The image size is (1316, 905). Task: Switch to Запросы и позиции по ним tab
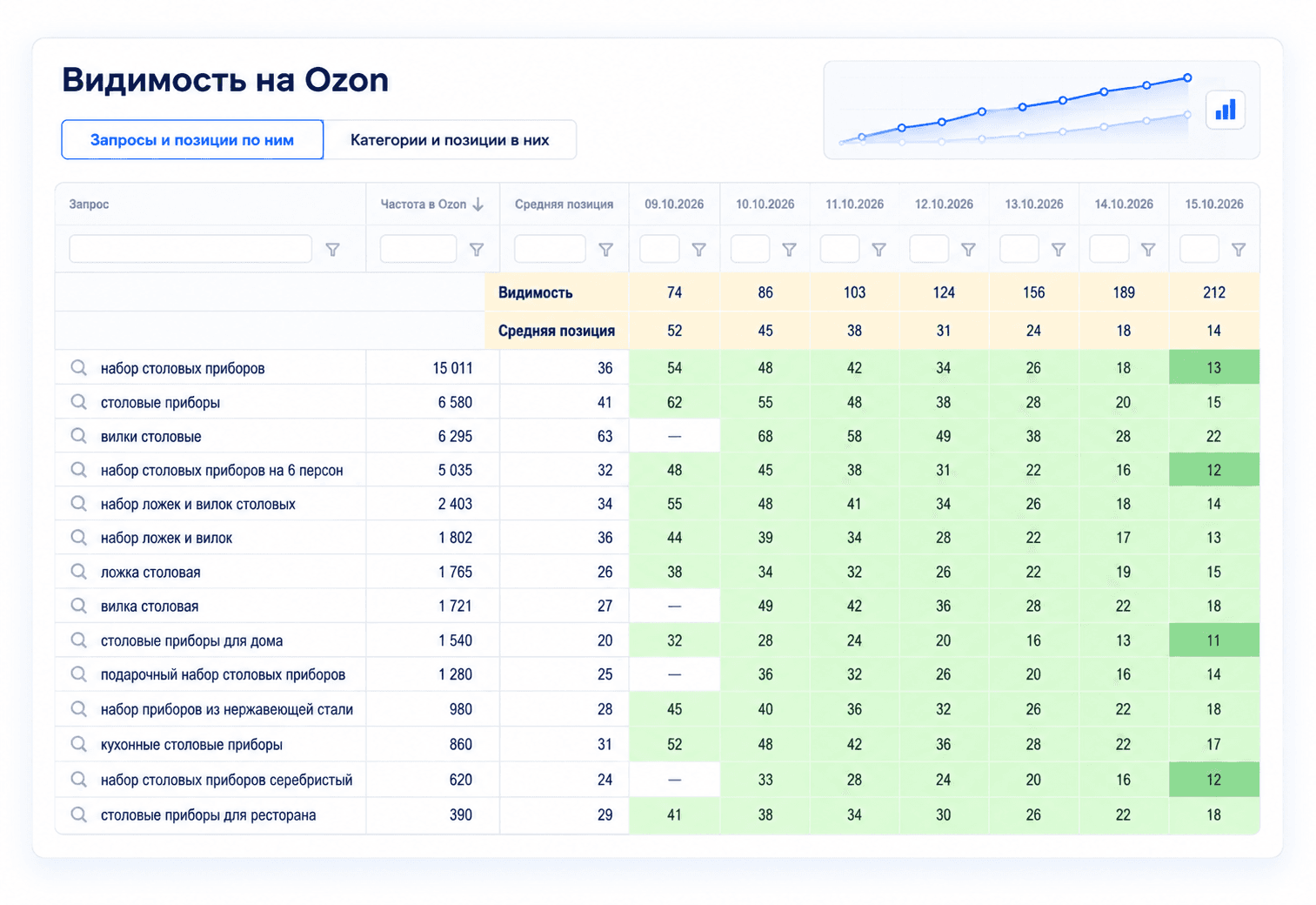point(192,140)
